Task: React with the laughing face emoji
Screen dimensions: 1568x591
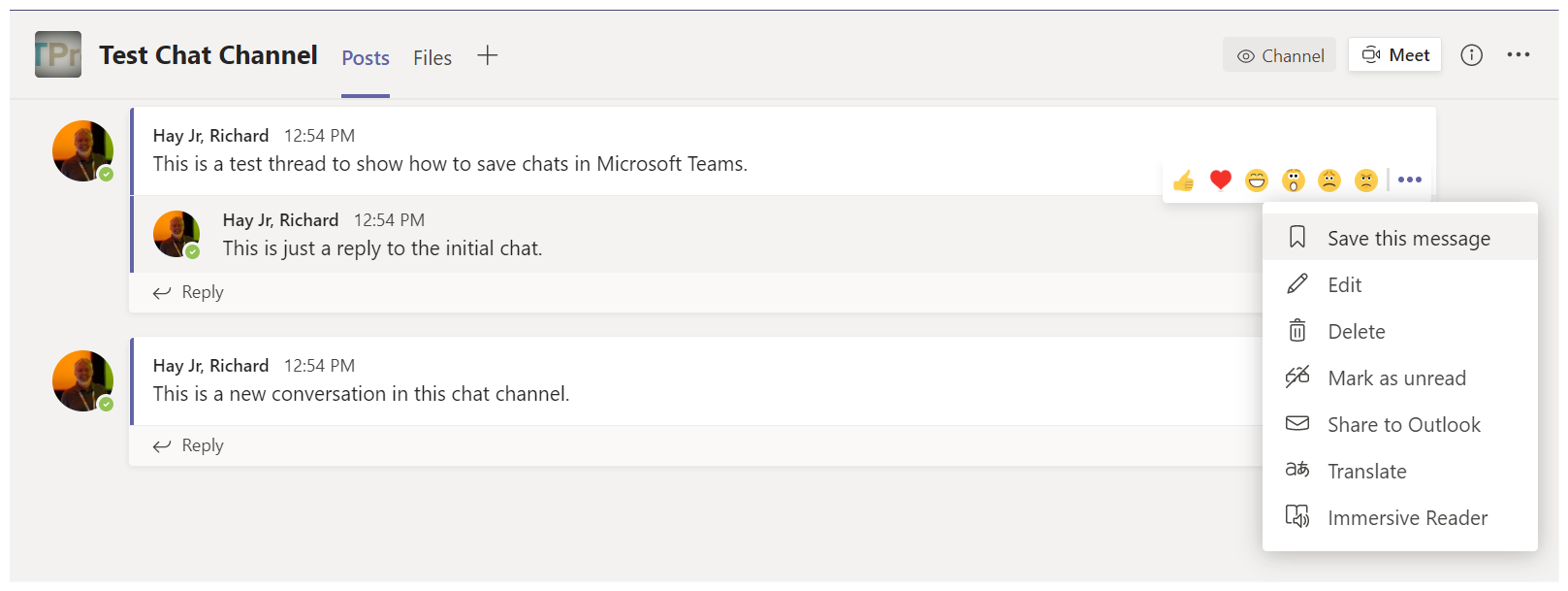Action: [1257, 181]
